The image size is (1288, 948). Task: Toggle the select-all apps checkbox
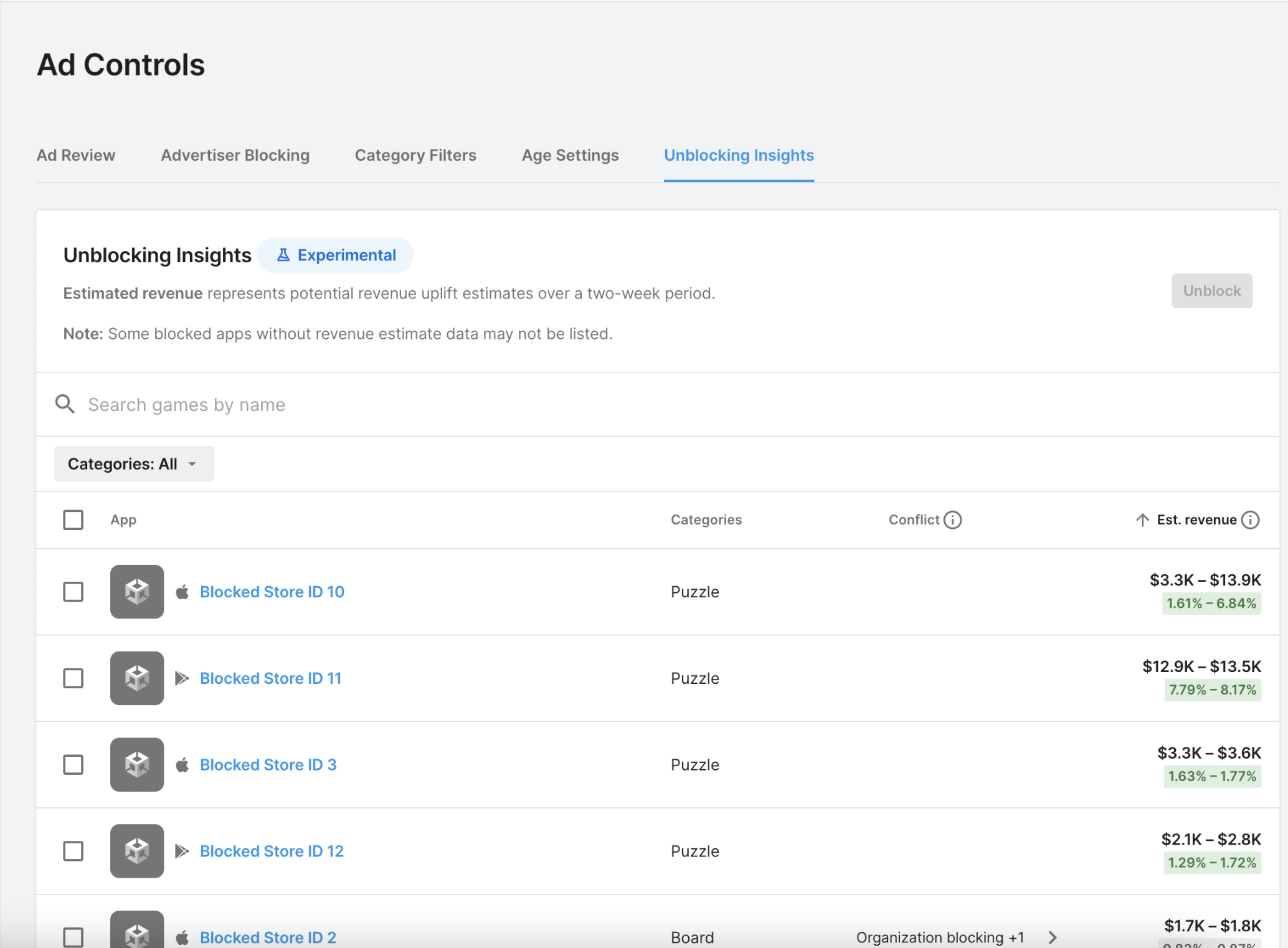(73, 519)
